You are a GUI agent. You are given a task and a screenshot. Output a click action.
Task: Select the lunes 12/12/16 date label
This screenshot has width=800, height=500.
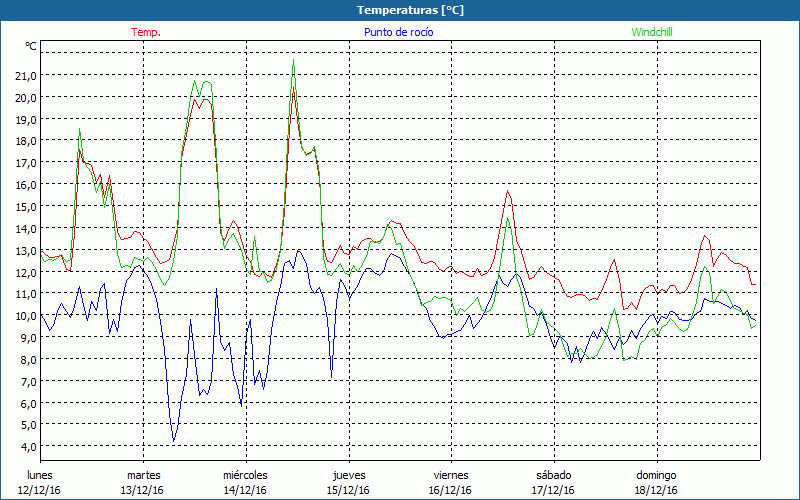click(x=40, y=482)
